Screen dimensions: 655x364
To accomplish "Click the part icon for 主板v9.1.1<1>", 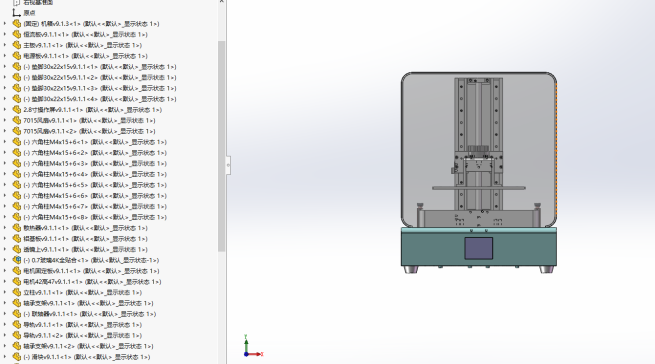I will coord(17,45).
